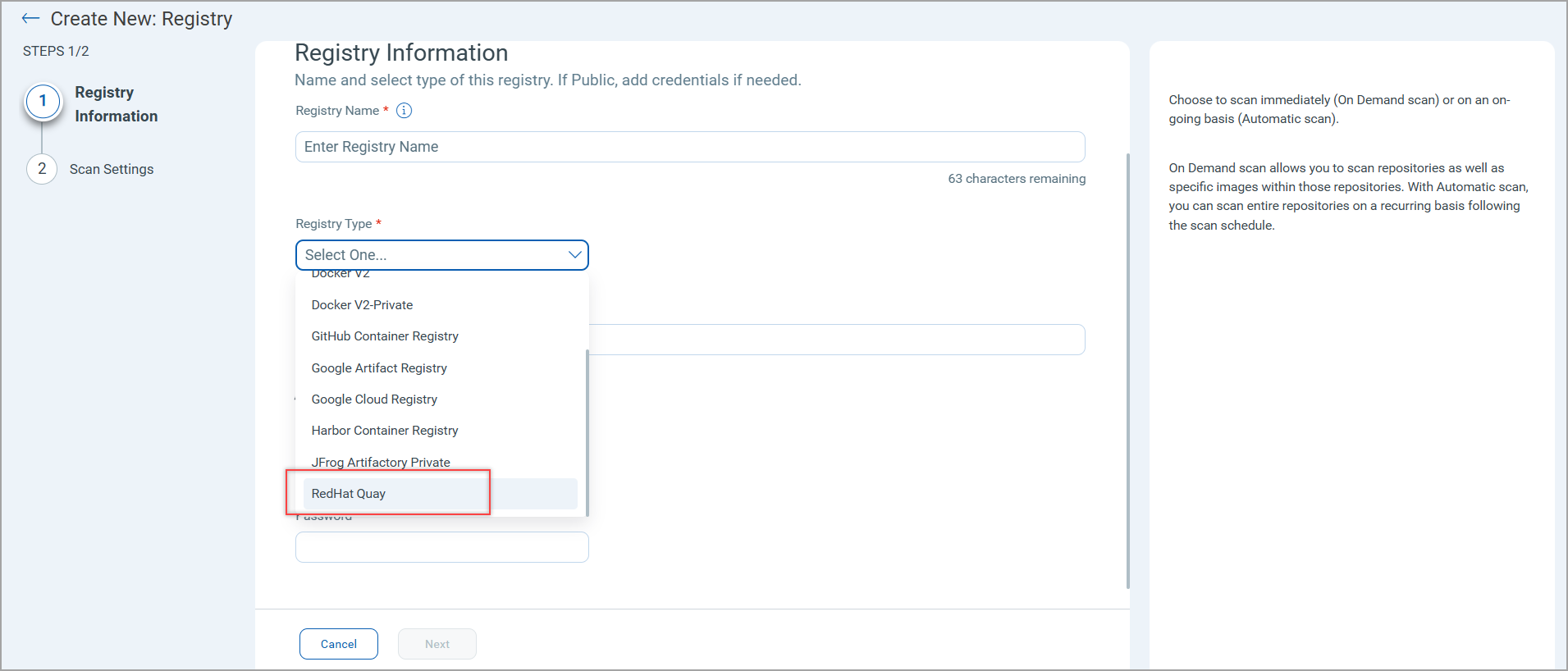
Task: Click the form panel scrollbar
Action: click(x=1128, y=369)
